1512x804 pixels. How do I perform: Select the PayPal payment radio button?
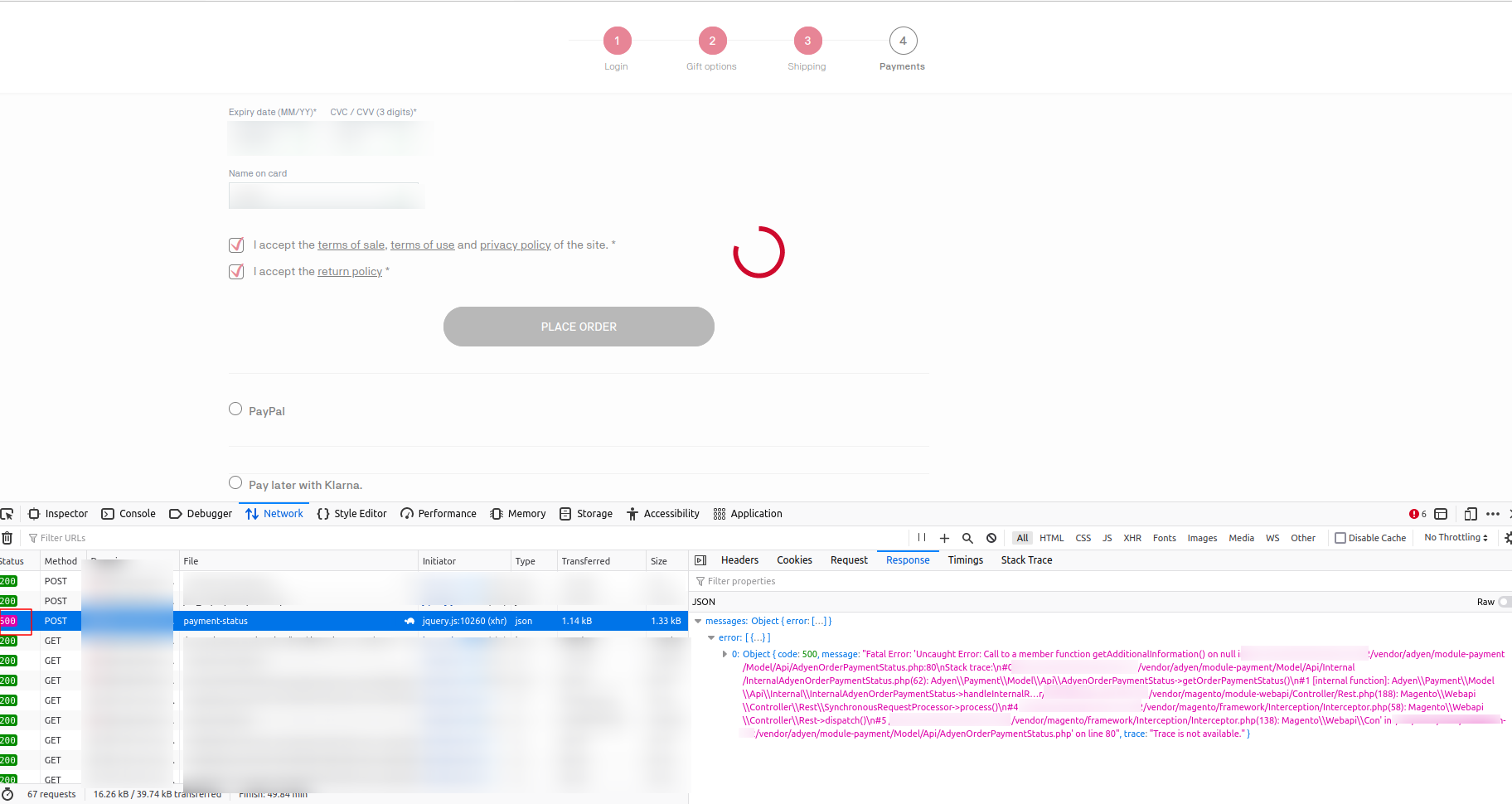pyautogui.click(x=235, y=409)
